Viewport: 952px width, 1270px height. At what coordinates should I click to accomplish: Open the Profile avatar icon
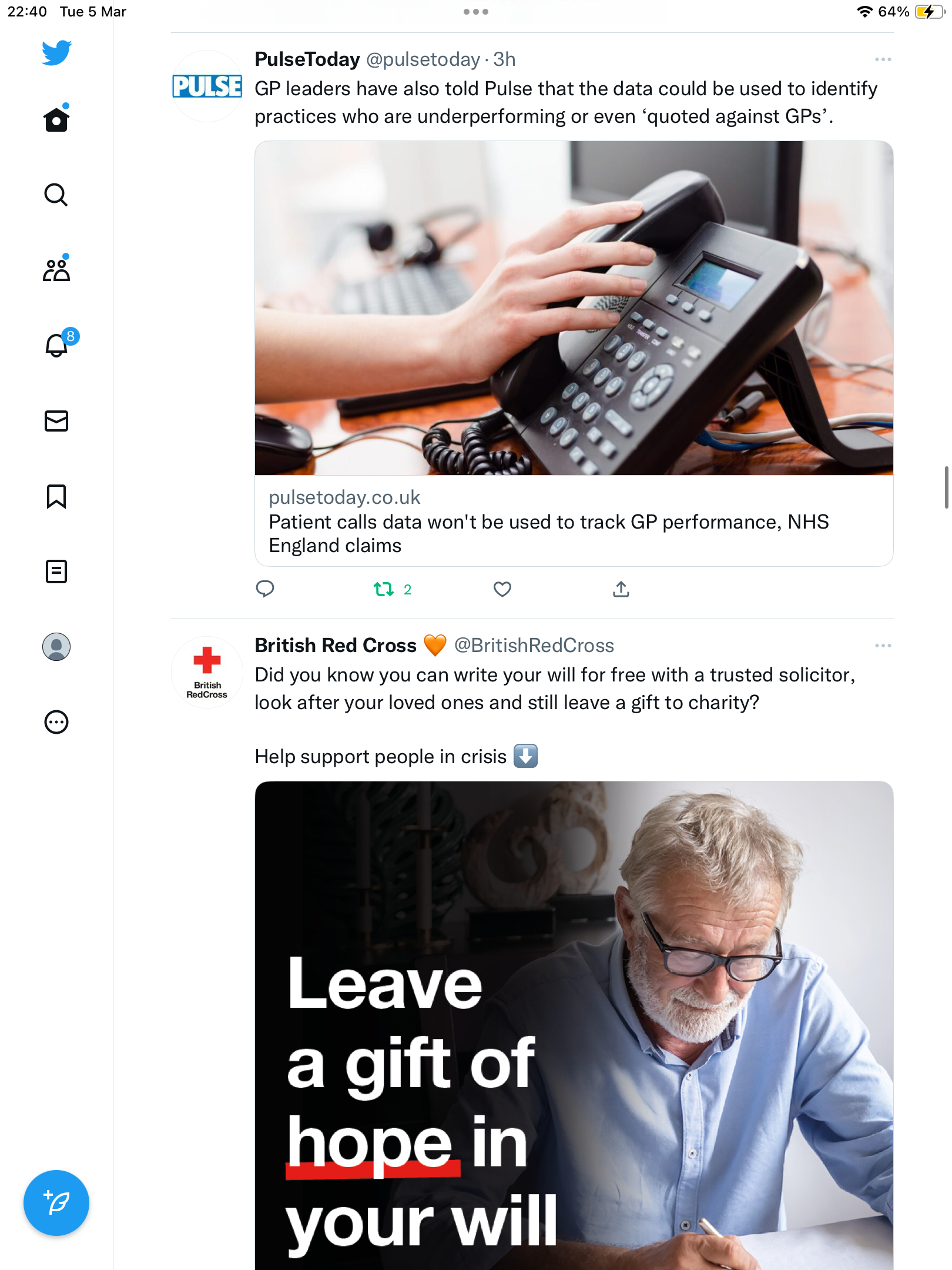(x=56, y=647)
